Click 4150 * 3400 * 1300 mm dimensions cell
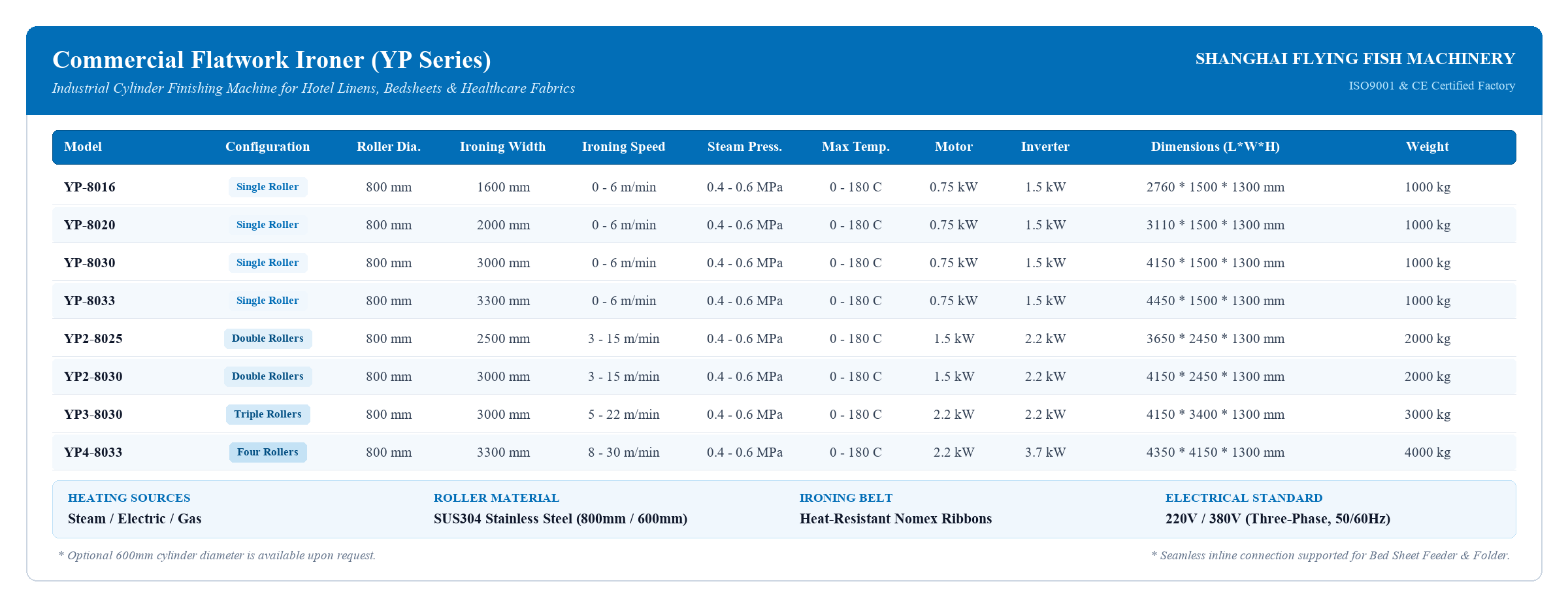 click(x=1215, y=414)
